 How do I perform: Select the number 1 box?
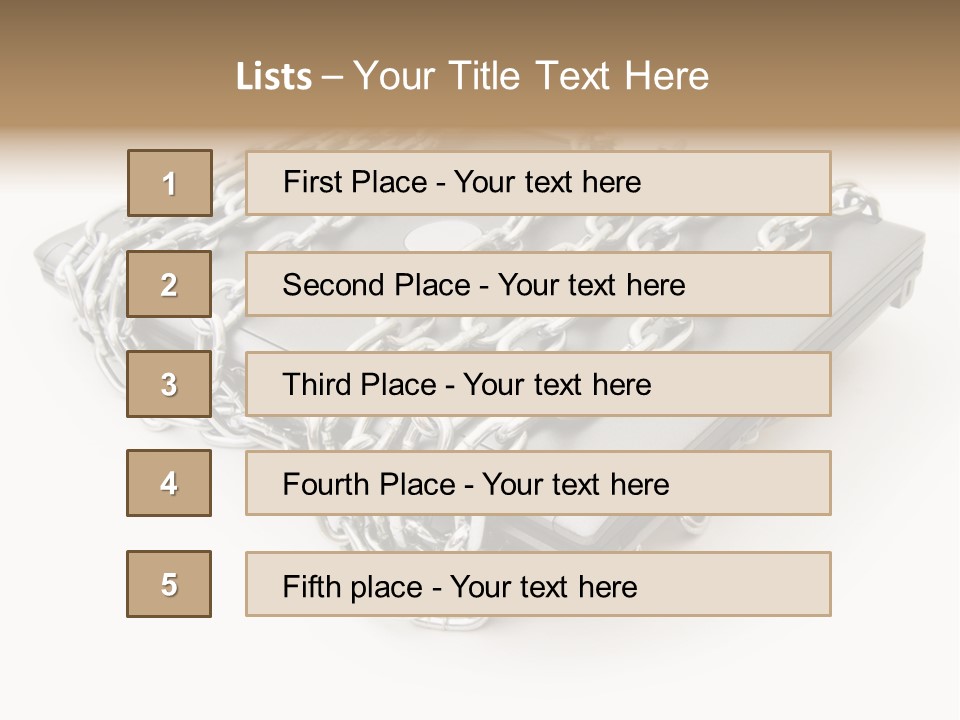click(170, 183)
